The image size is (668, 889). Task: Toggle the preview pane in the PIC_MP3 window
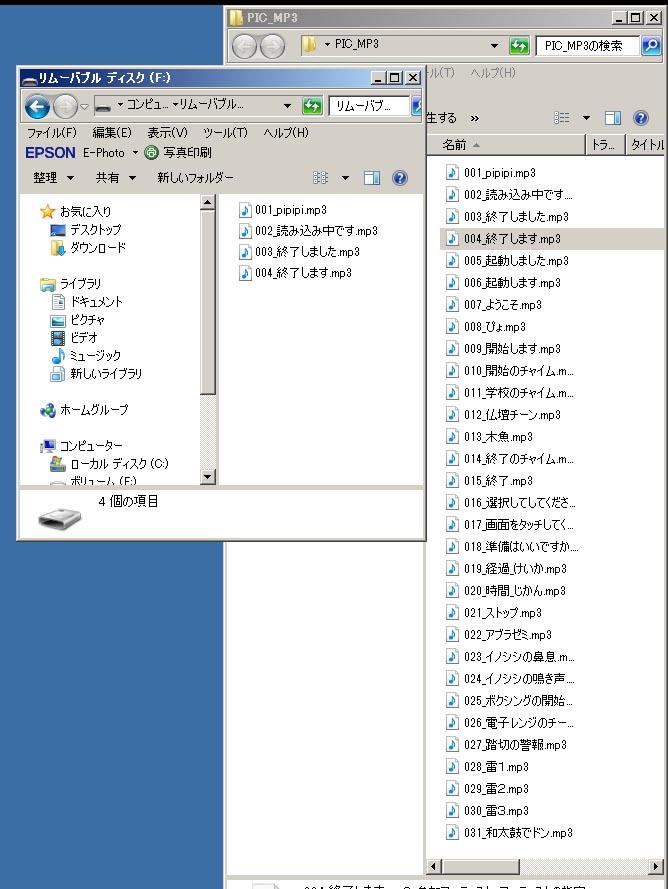click(x=613, y=118)
